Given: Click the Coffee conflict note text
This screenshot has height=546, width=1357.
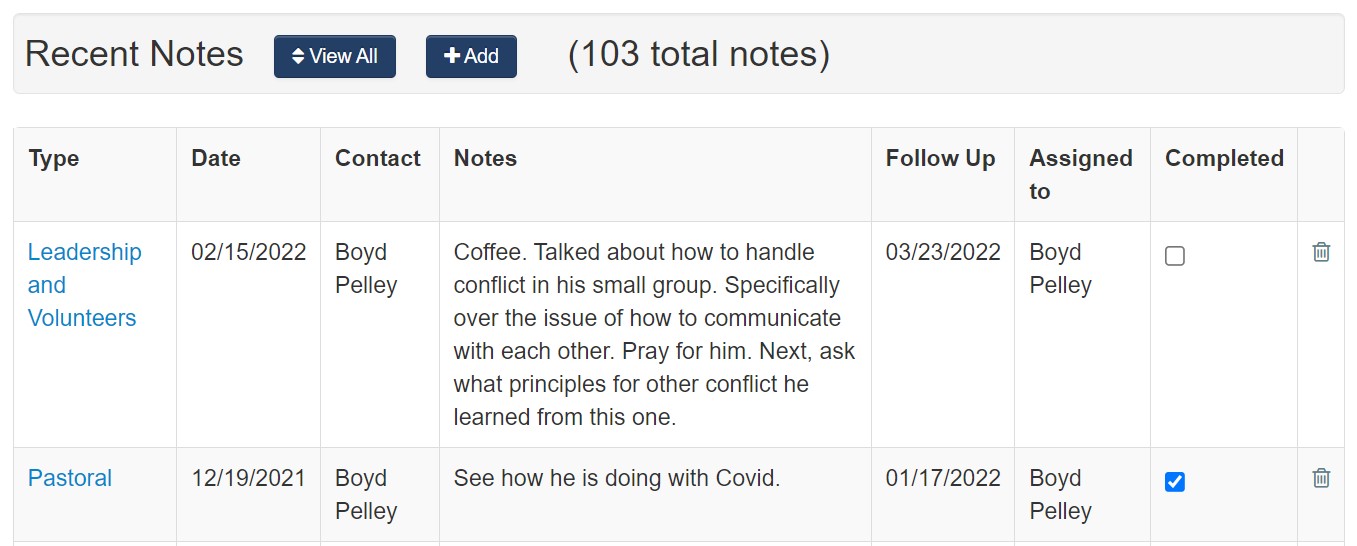Looking at the screenshot, I should coord(655,334).
